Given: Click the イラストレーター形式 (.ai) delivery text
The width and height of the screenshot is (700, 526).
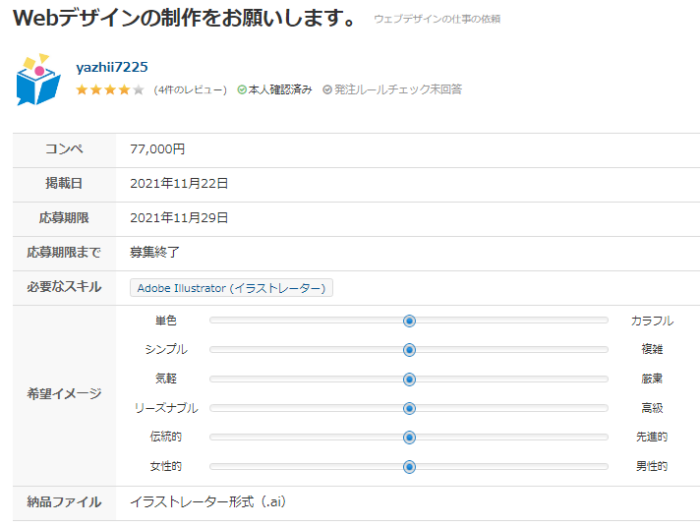Looking at the screenshot, I should coord(208,502).
